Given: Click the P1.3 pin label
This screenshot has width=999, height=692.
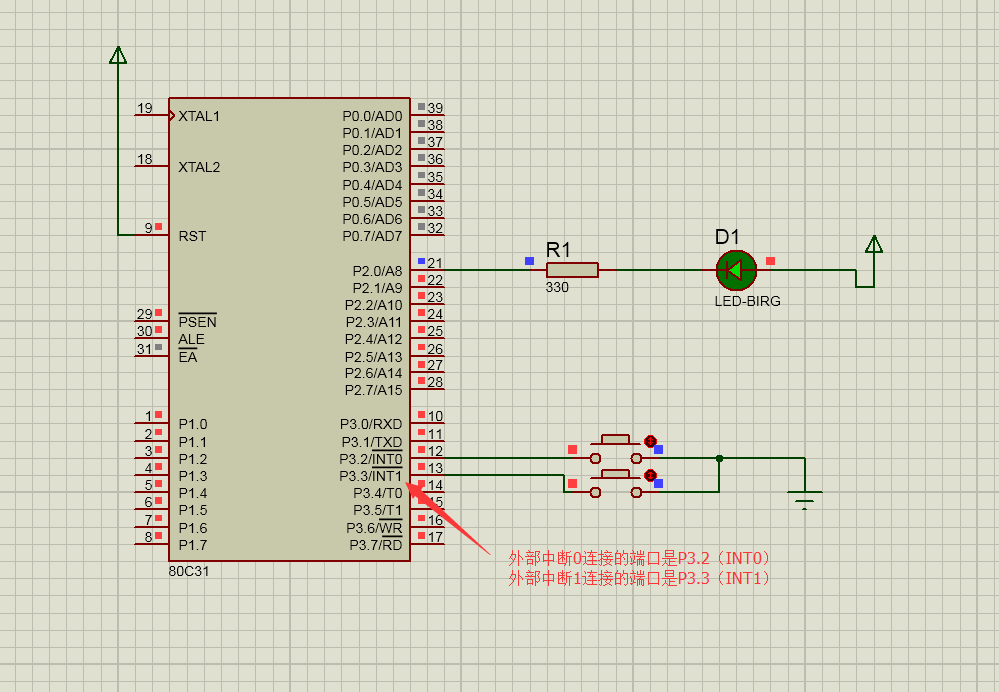Looking at the screenshot, I should click(x=192, y=476).
